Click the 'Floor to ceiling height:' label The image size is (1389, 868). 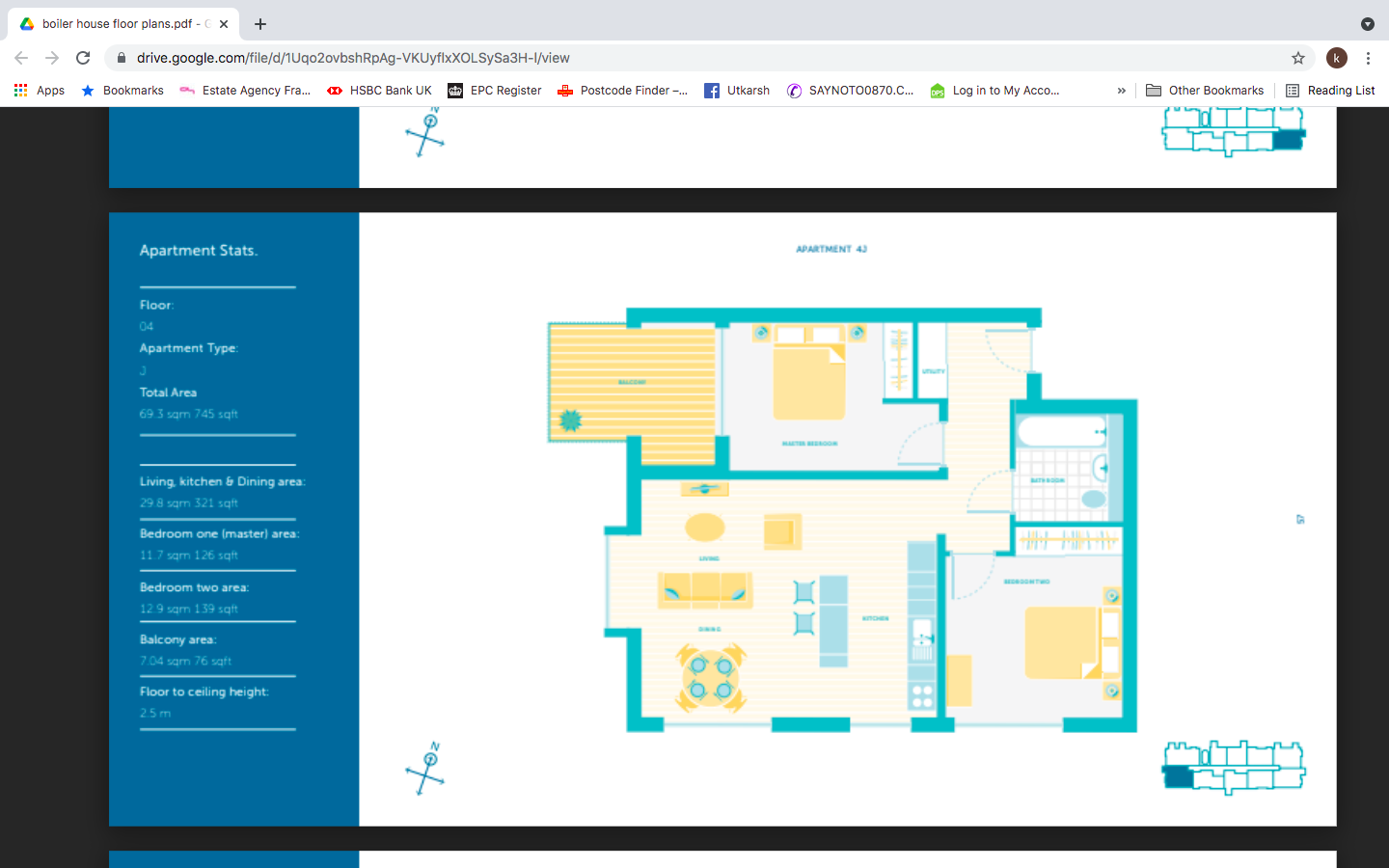pyautogui.click(x=204, y=692)
